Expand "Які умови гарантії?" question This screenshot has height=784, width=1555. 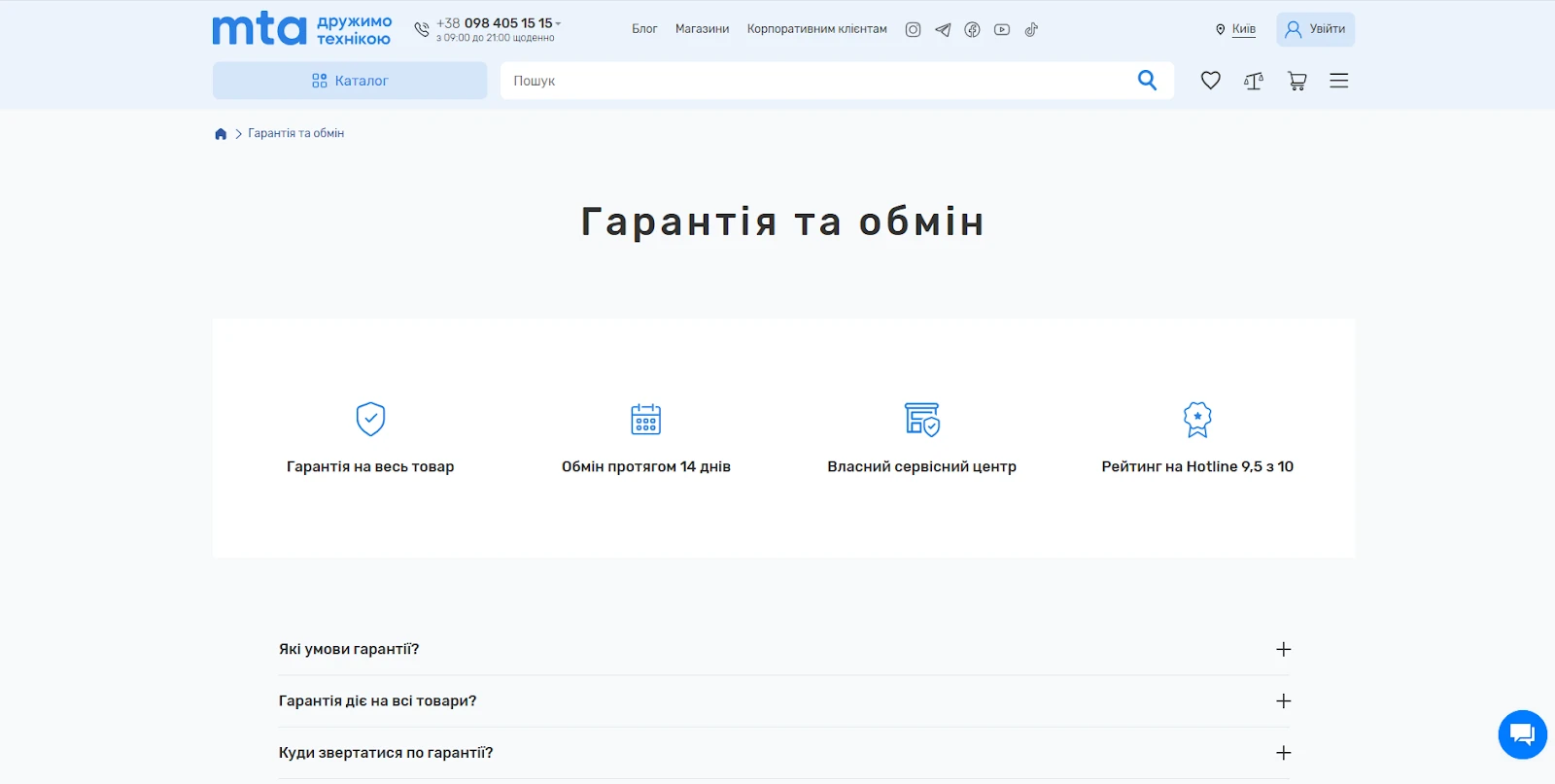click(1283, 649)
